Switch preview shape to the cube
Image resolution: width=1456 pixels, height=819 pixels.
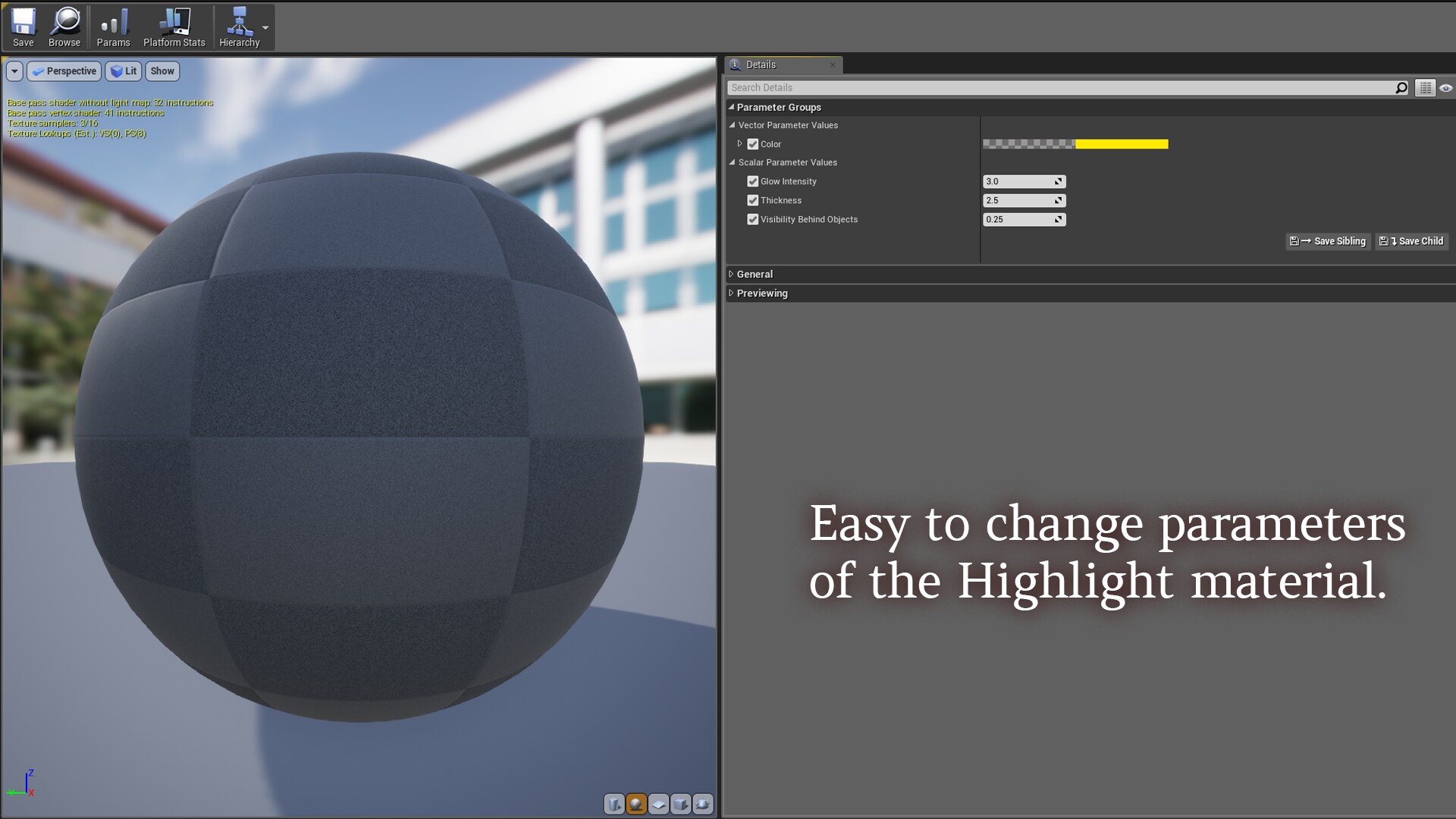point(681,804)
